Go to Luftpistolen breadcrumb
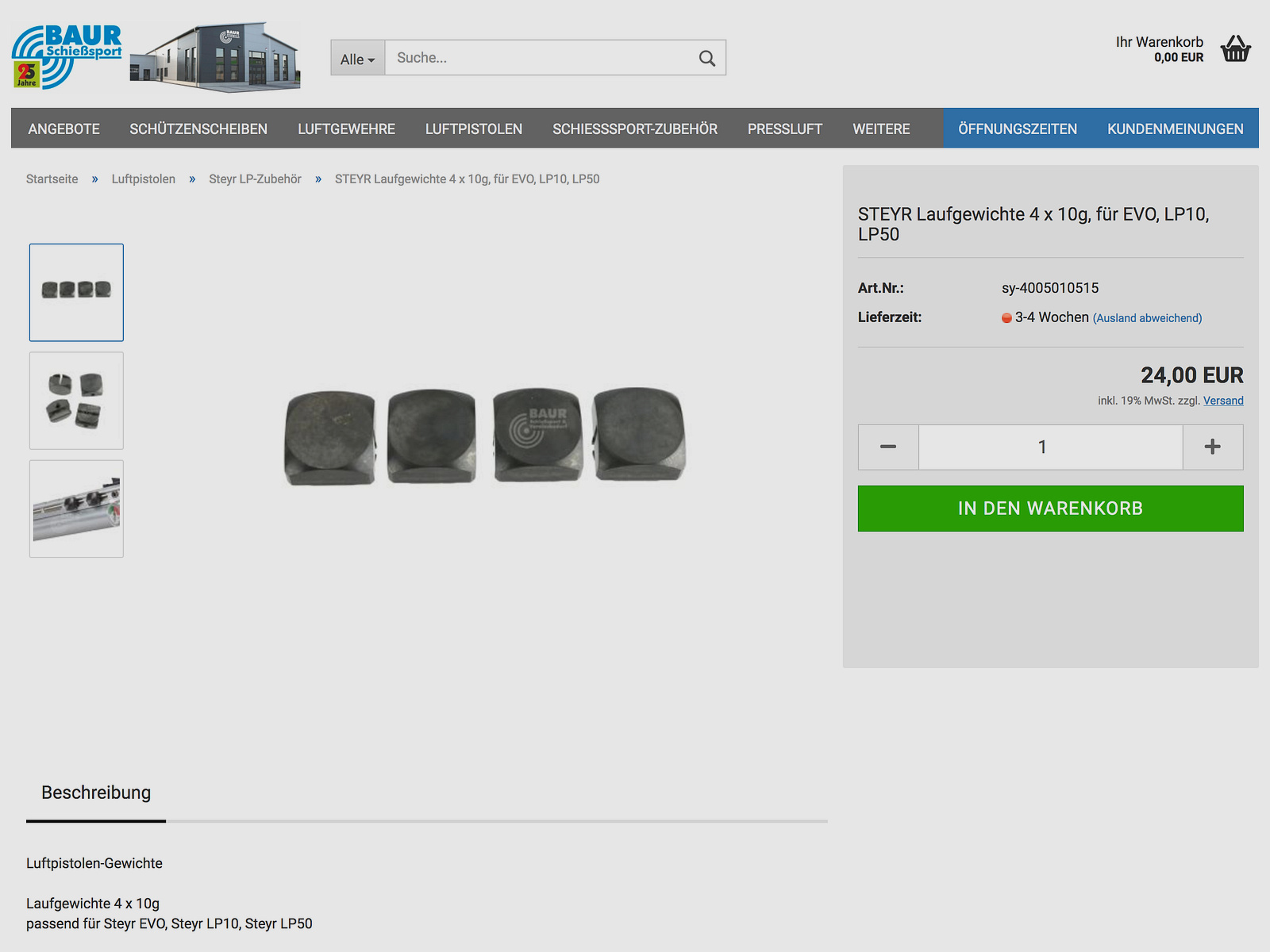 coord(144,179)
